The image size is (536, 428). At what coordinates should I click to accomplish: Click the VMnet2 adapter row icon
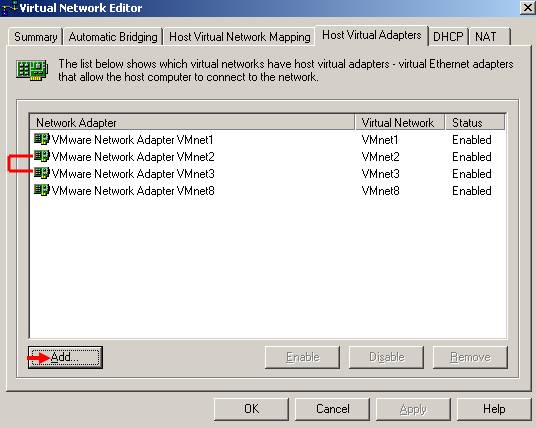tap(42, 156)
